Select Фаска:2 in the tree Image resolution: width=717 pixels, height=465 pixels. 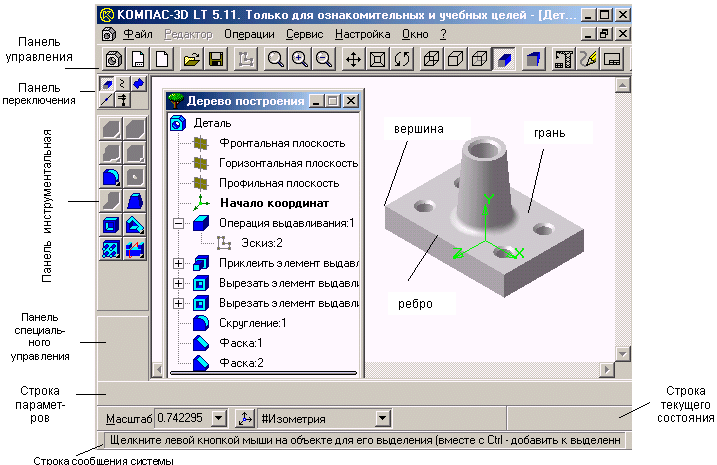241,363
